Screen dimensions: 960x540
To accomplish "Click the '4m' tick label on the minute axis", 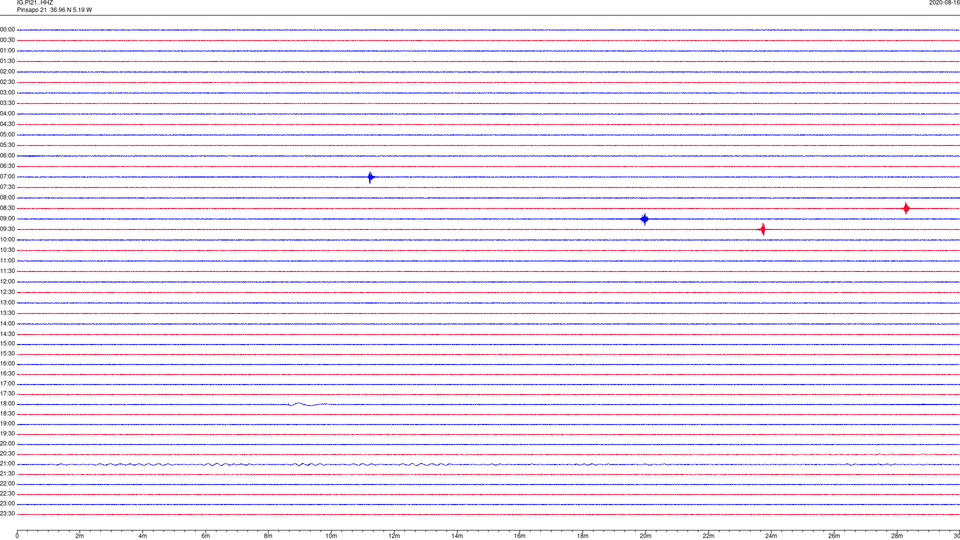I will pyautogui.click(x=143, y=536).
